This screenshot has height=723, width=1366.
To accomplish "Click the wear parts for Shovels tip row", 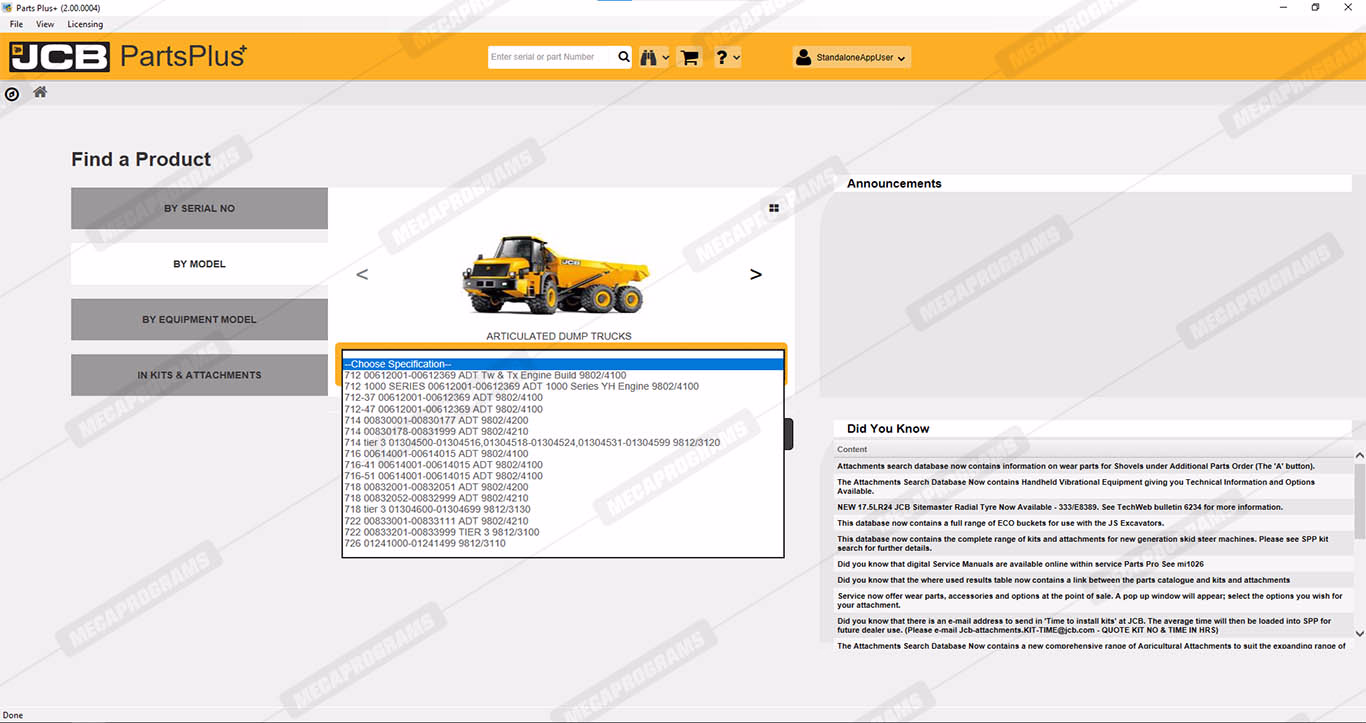I will (x=1093, y=466).
